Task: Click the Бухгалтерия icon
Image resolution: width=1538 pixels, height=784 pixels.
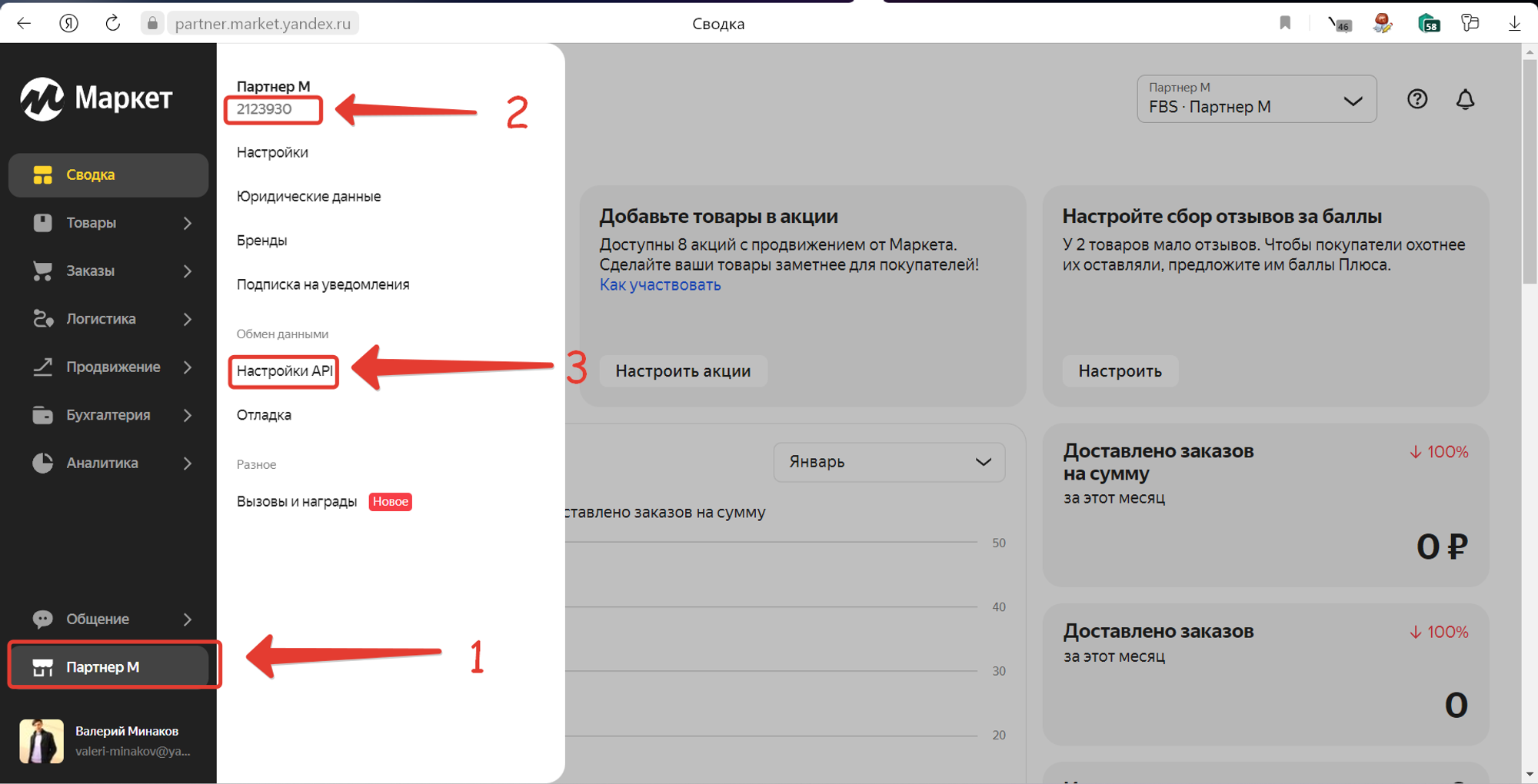Action: (42, 414)
